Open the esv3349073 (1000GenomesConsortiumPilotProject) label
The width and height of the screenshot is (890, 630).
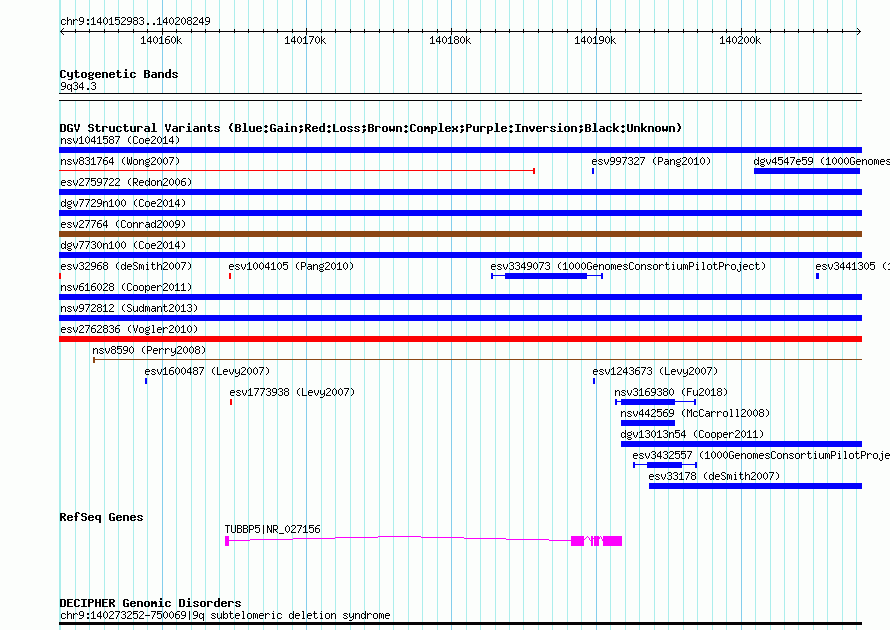click(x=628, y=266)
